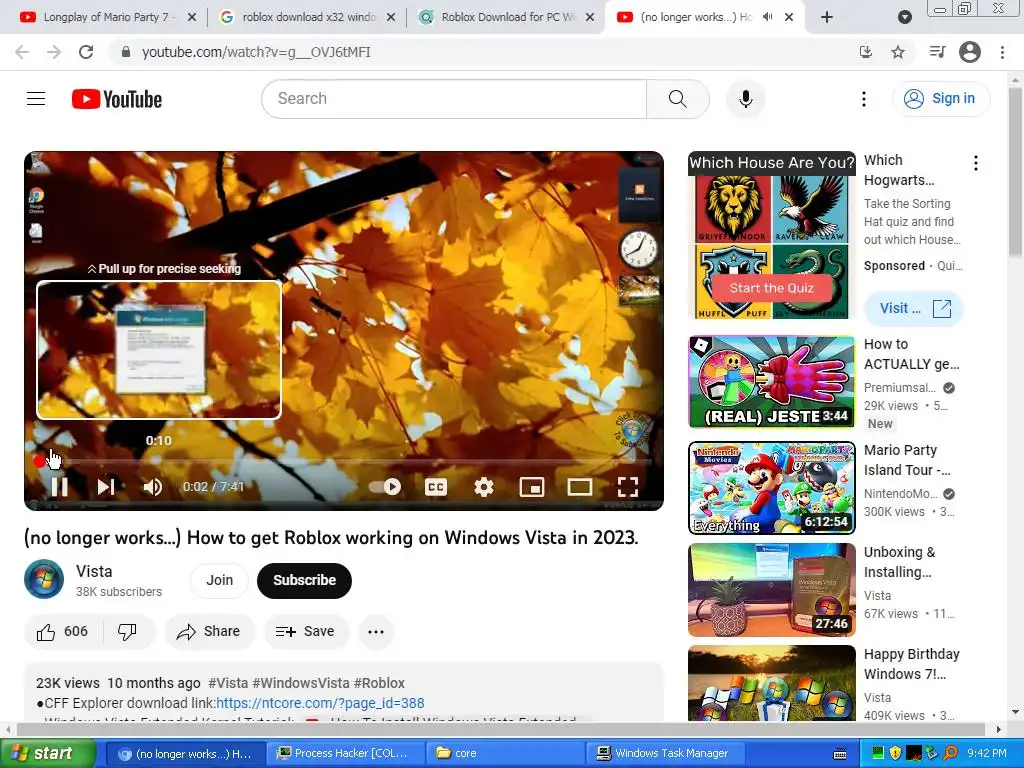Screen dimensions: 1024x768
Task: Click the #Roblox hashtag
Action: [x=379, y=683]
